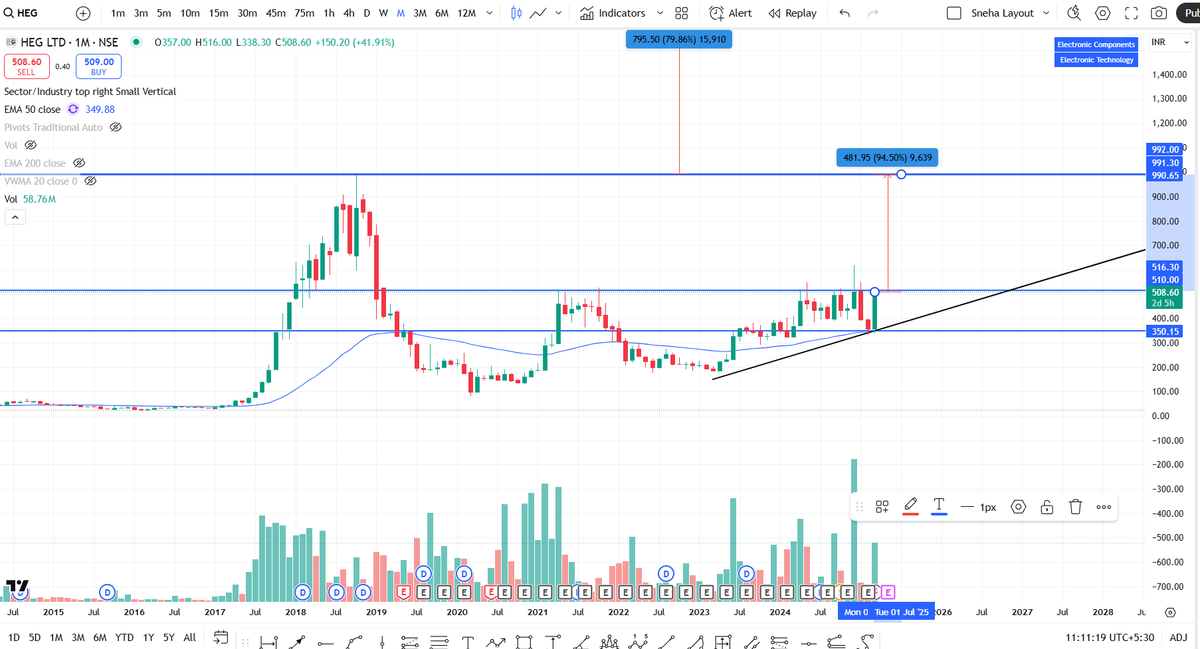The image size is (1200, 649).
Task: Click the 350.15 price level label
Action: point(1165,331)
